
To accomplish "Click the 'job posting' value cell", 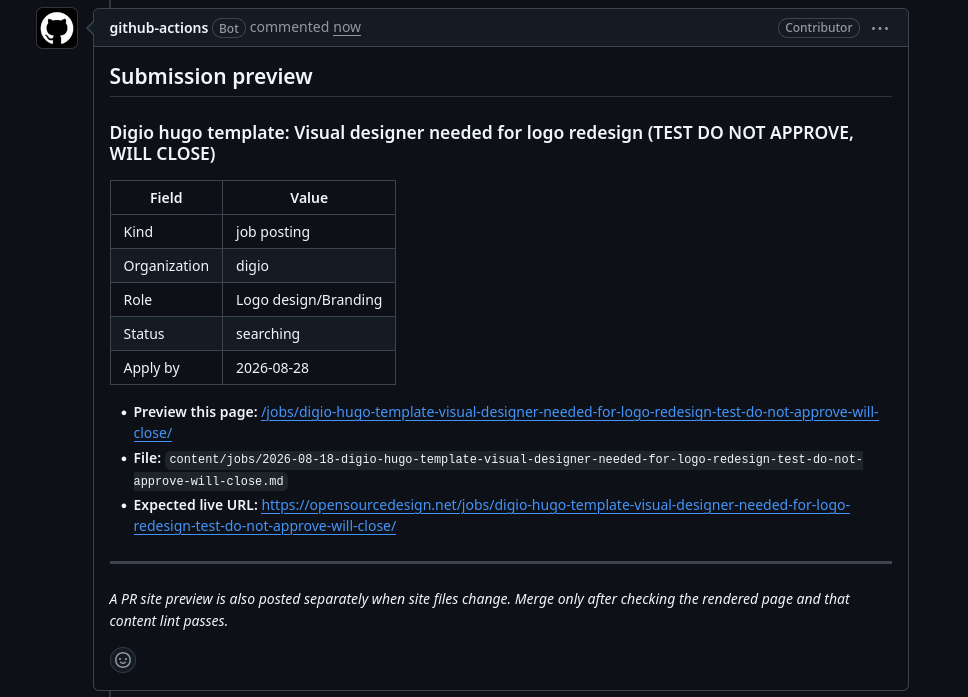I will [309, 232].
